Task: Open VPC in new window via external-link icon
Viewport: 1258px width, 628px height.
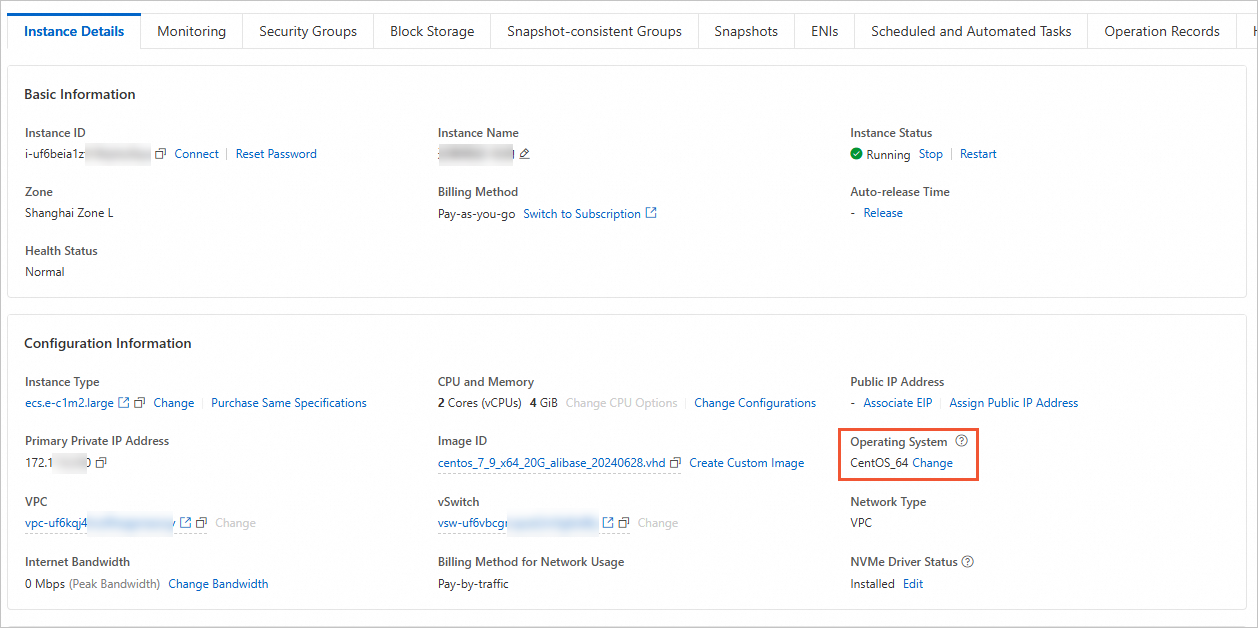Action: [x=185, y=523]
